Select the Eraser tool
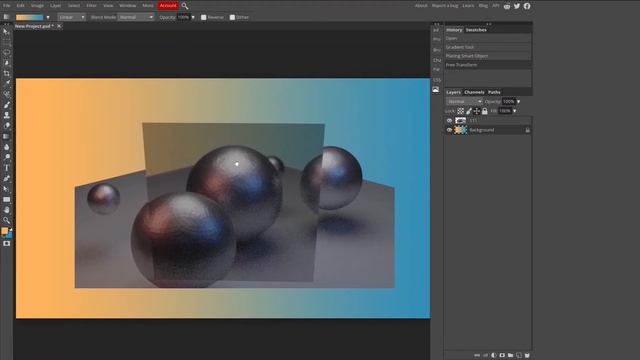 (7, 126)
